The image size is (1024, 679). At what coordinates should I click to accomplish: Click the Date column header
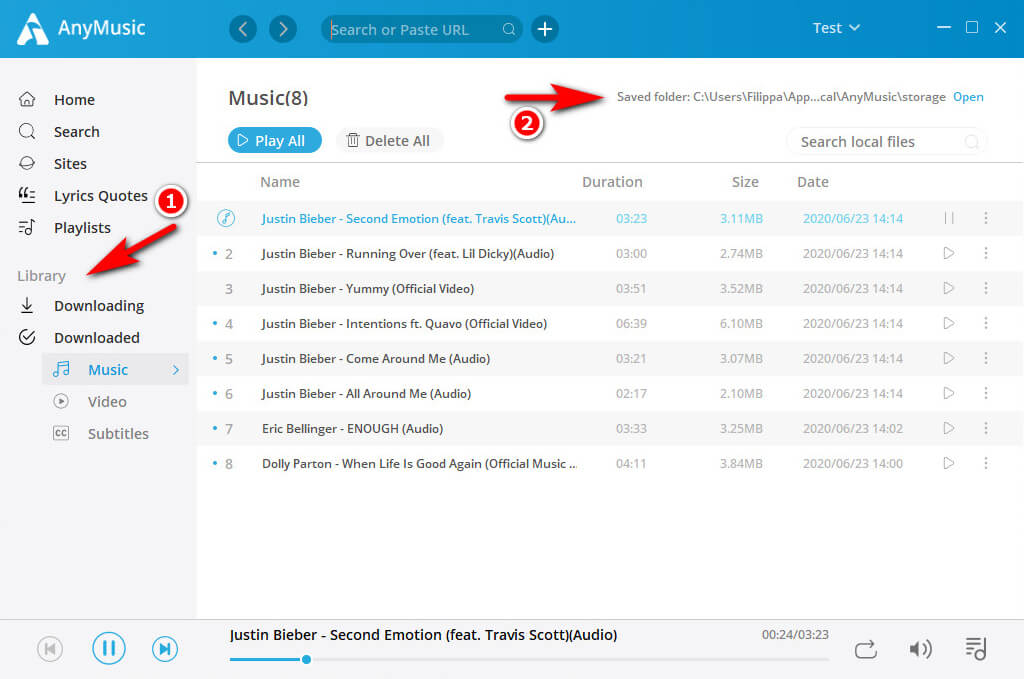click(x=812, y=182)
